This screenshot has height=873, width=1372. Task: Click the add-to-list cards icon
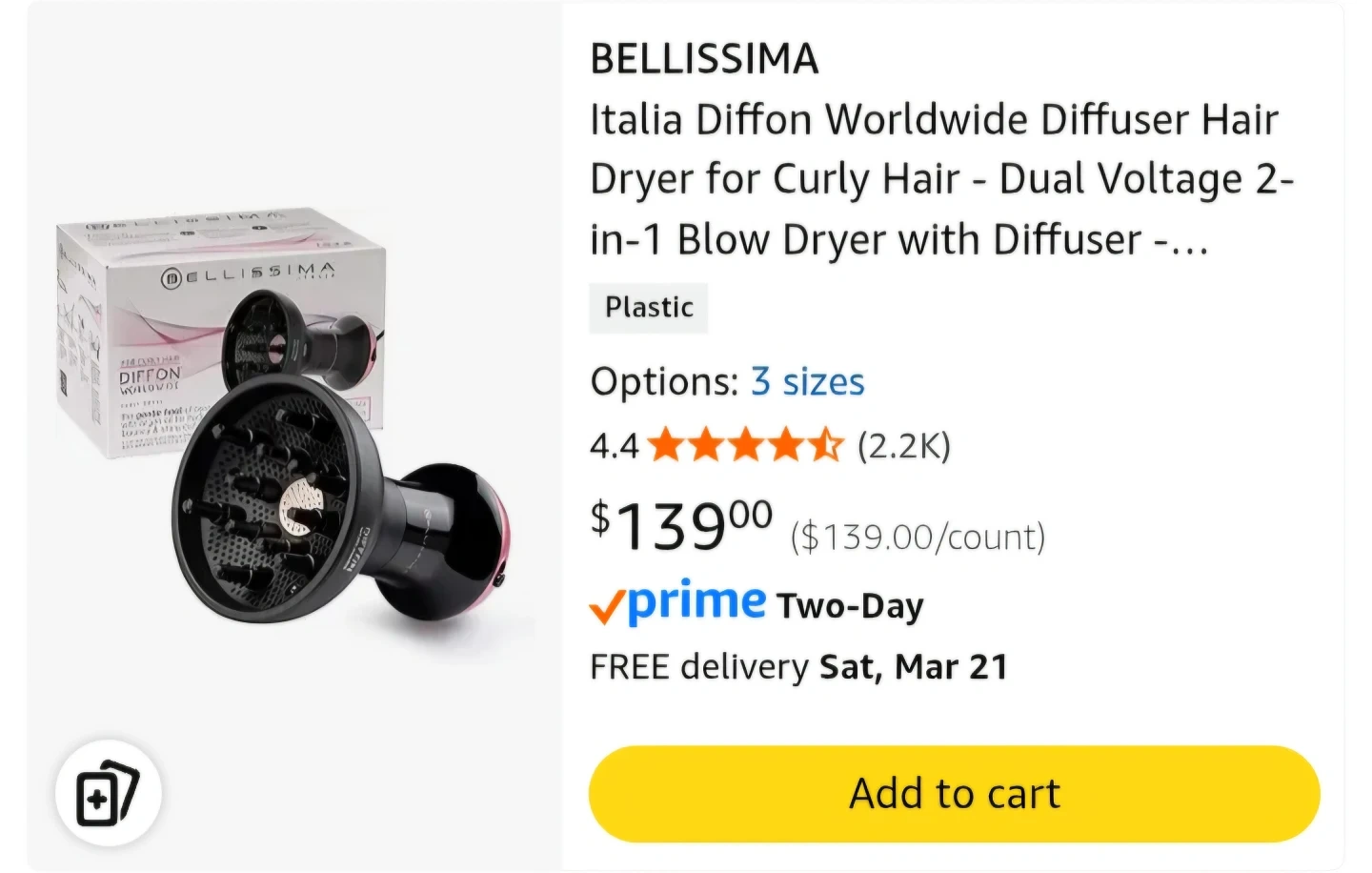pos(108,793)
